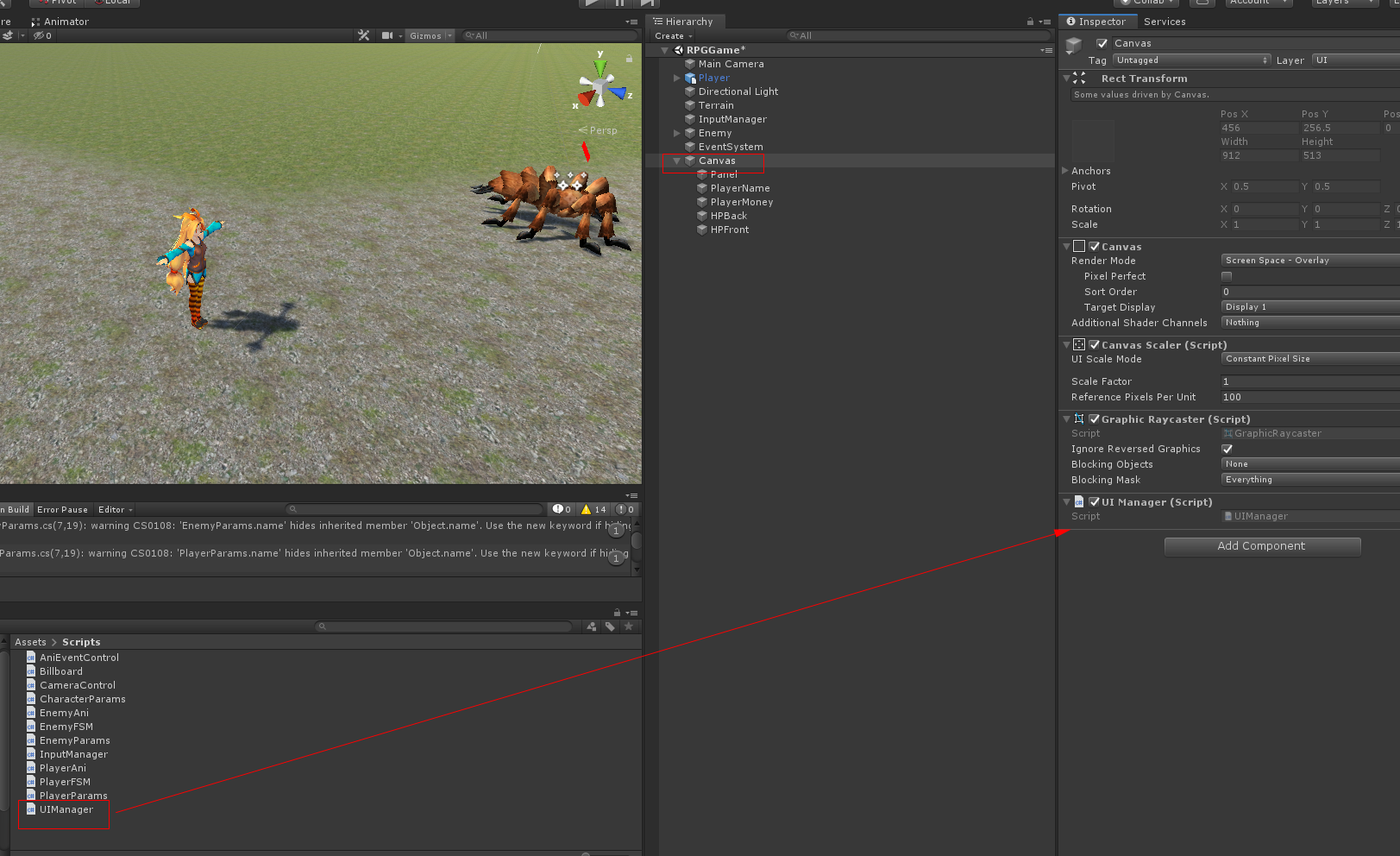Select PlayerName under Canvas
The height and width of the screenshot is (856, 1400).
(740, 188)
